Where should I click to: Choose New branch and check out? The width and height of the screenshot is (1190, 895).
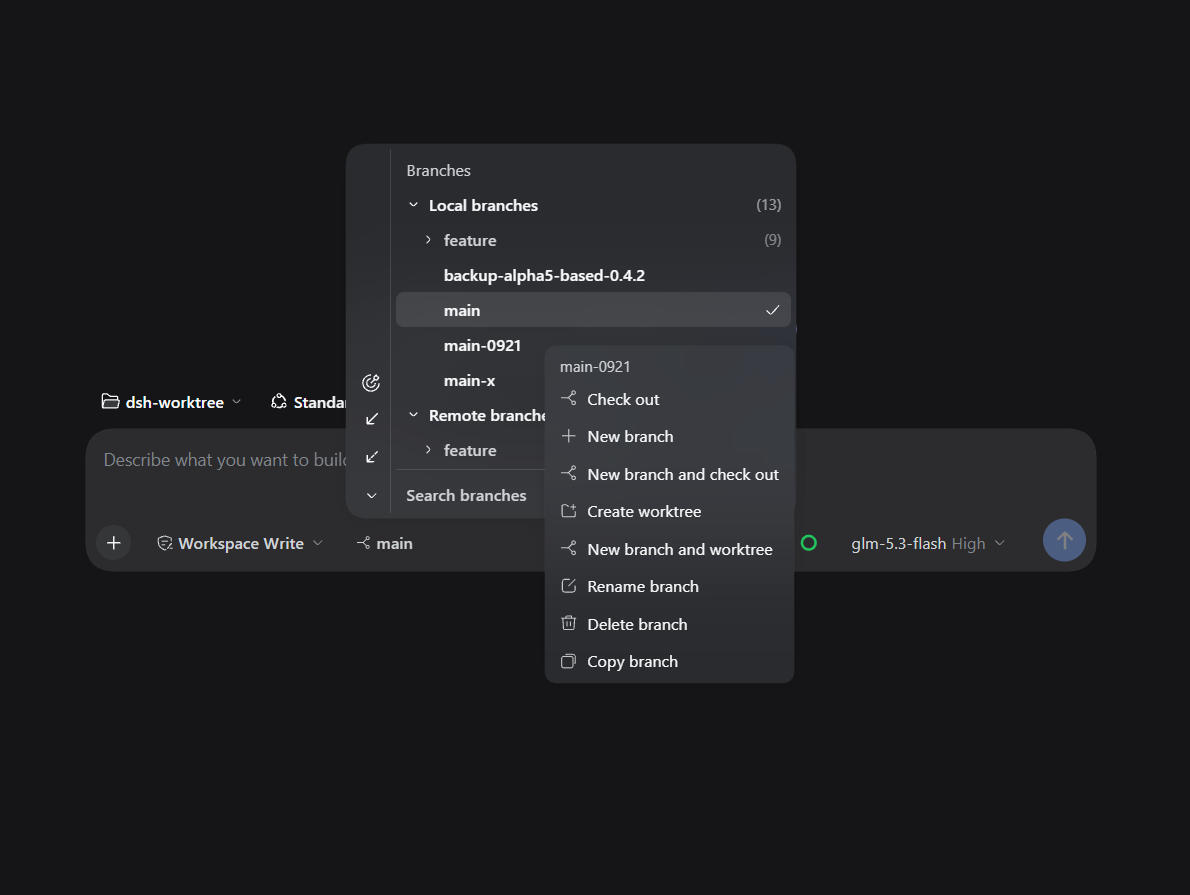pyautogui.click(x=669, y=474)
